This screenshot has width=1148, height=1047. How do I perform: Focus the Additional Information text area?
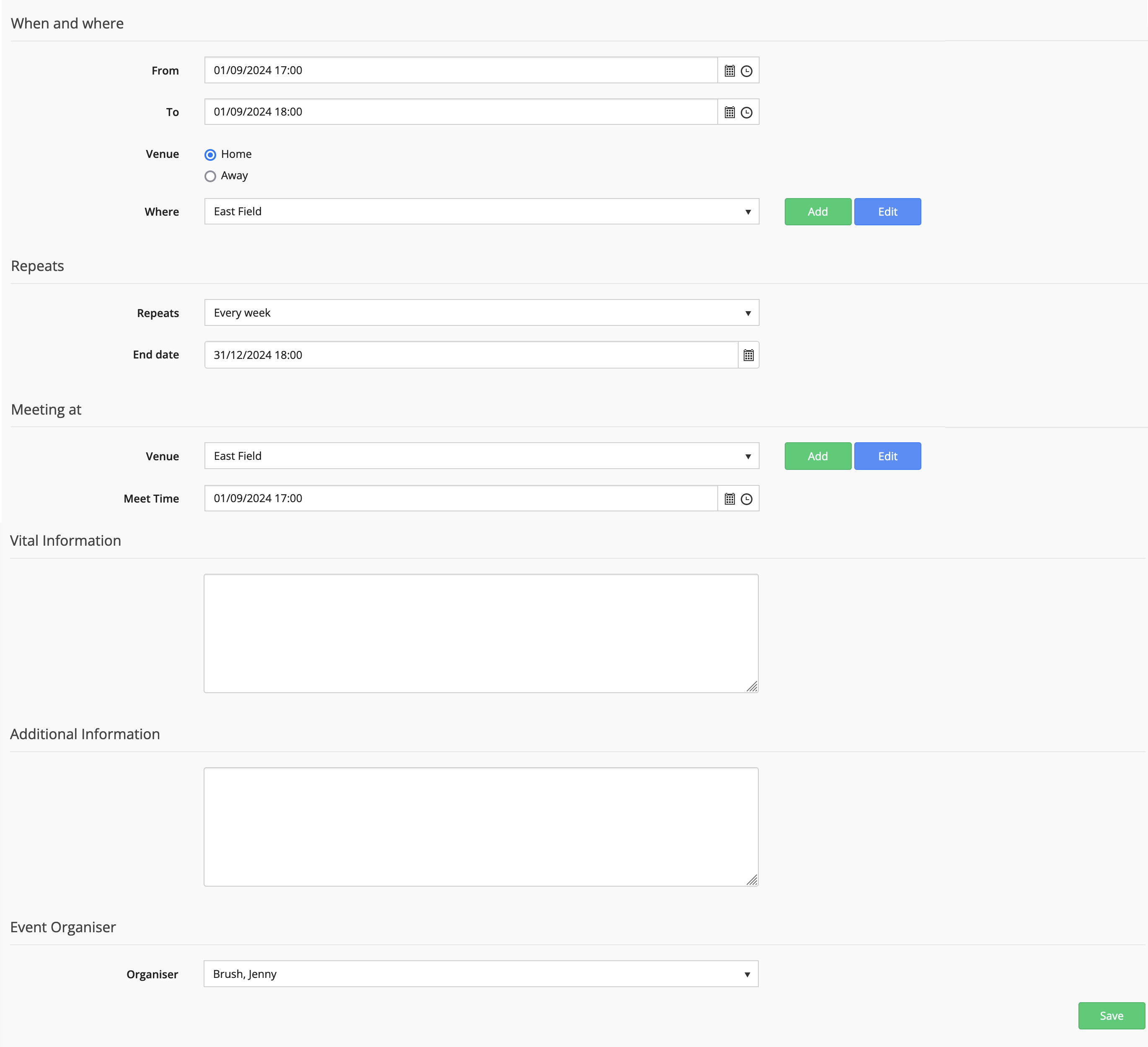[481, 827]
